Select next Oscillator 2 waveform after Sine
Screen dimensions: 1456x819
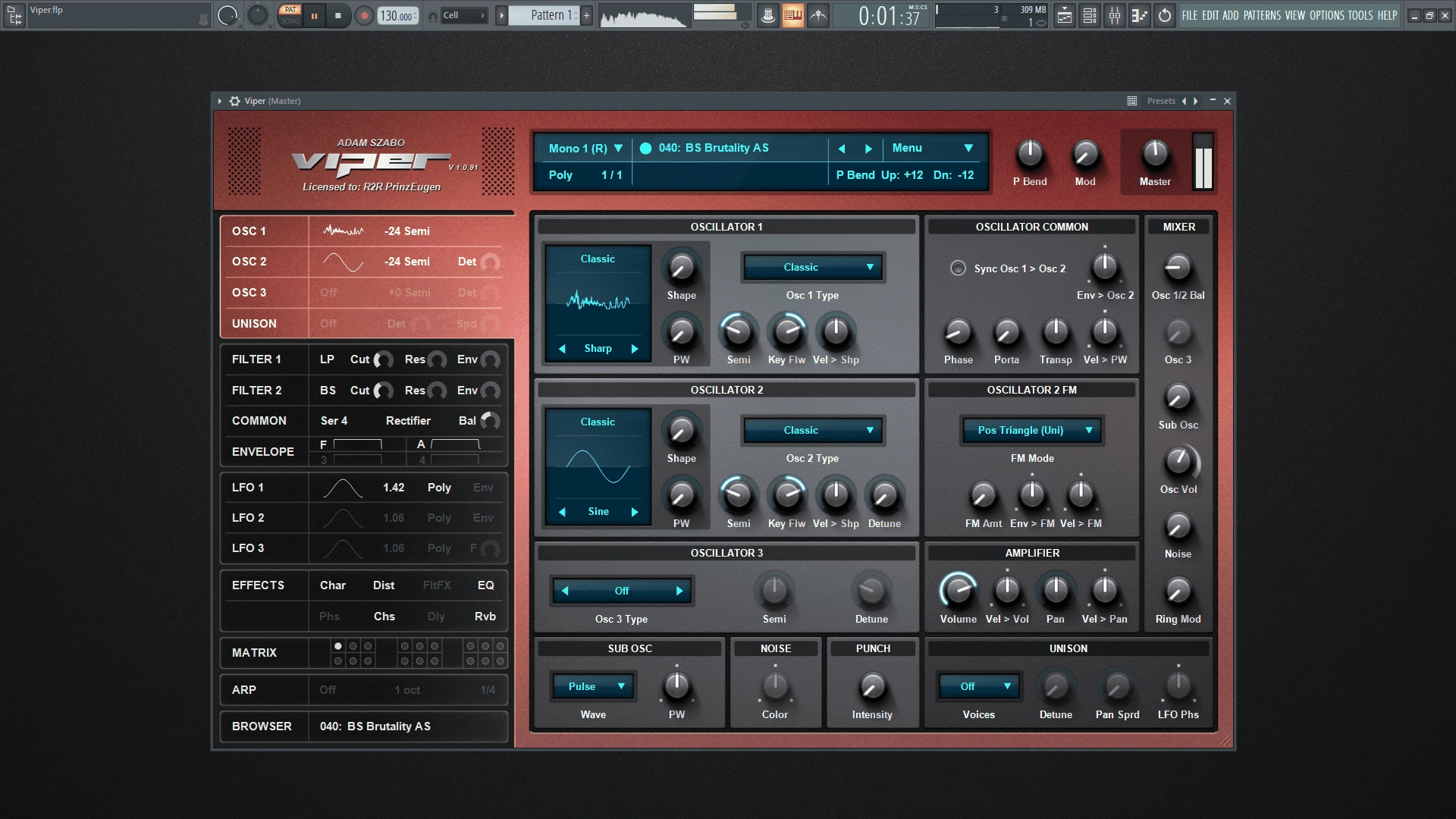(x=635, y=512)
